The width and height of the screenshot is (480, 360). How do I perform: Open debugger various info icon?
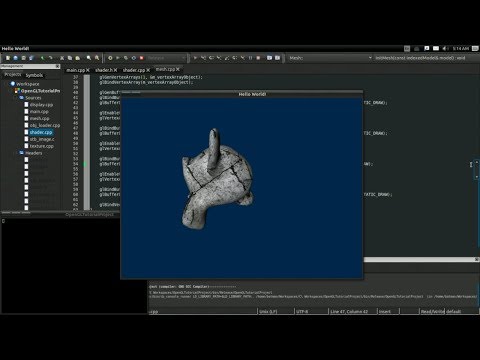coord(277,58)
